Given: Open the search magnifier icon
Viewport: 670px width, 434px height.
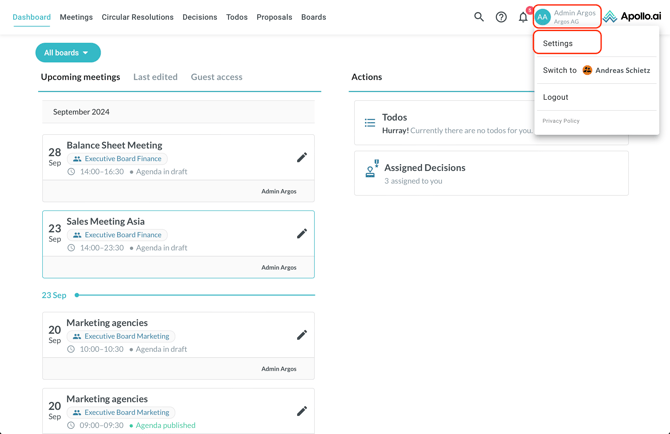Looking at the screenshot, I should 479,17.
